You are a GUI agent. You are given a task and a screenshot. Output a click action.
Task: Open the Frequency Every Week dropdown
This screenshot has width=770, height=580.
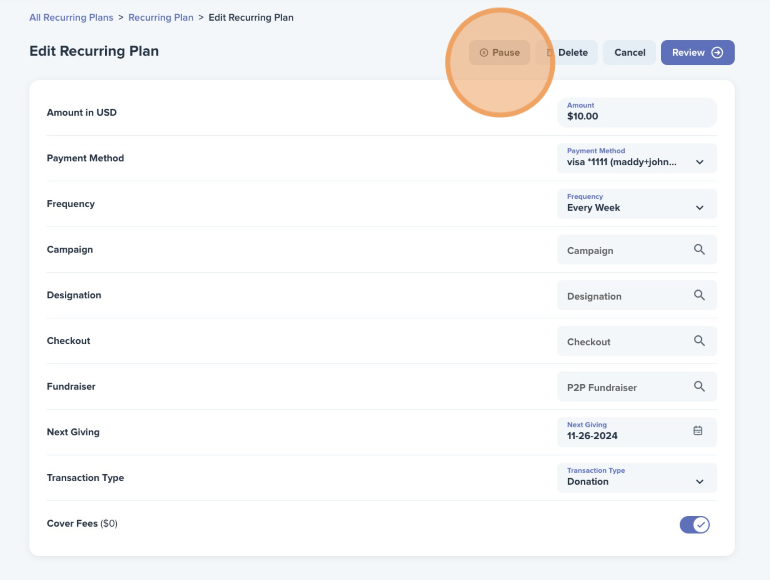pos(637,204)
